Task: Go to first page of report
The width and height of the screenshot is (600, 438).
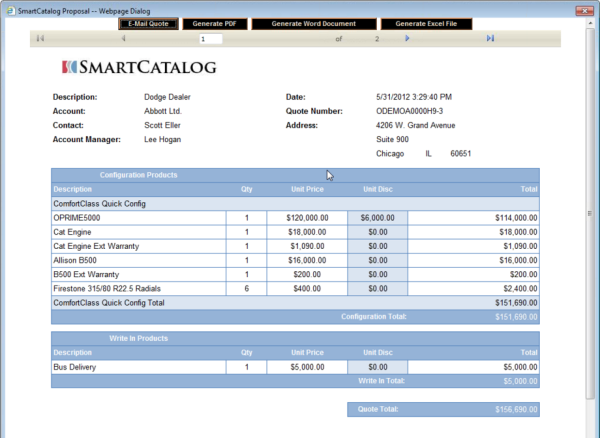Action: tap(40, 39)
